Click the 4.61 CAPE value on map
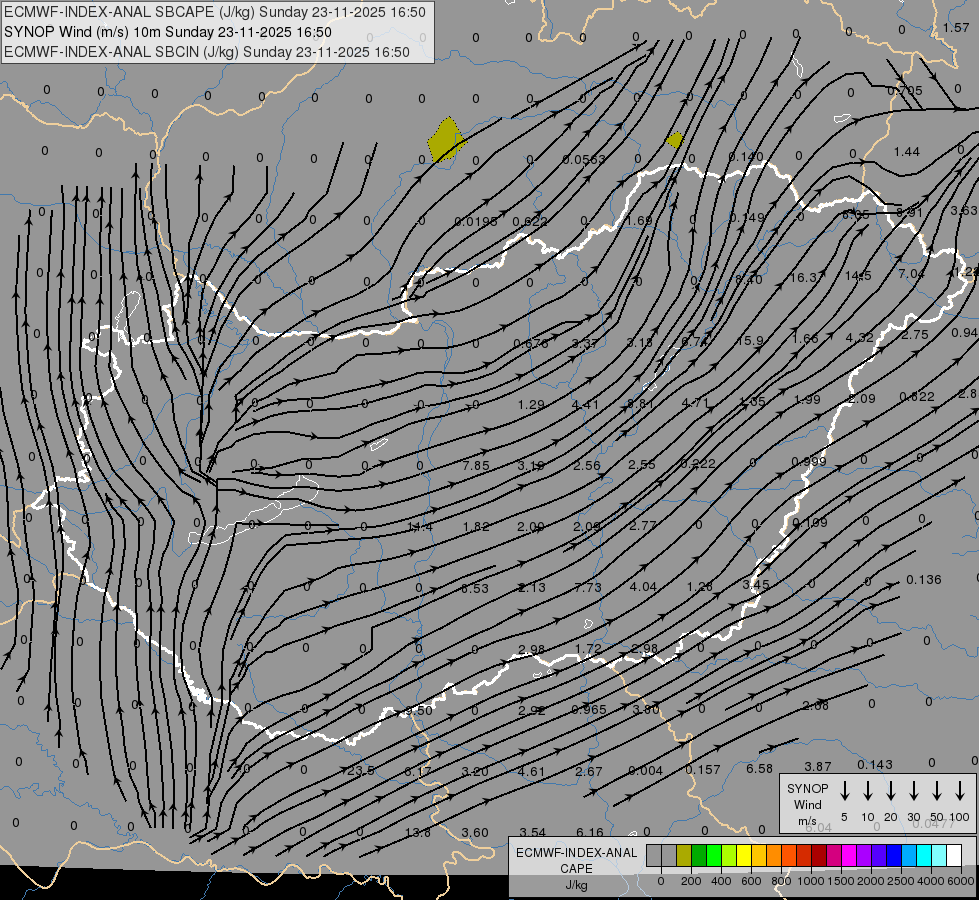The width and height of the screenshot is (979, 900). [531, 771]
